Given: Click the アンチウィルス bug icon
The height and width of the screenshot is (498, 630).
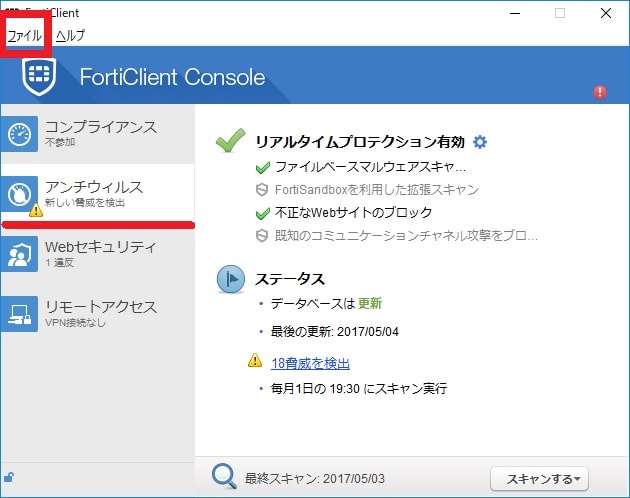Looking at the screenshot, I should point(19,194).
